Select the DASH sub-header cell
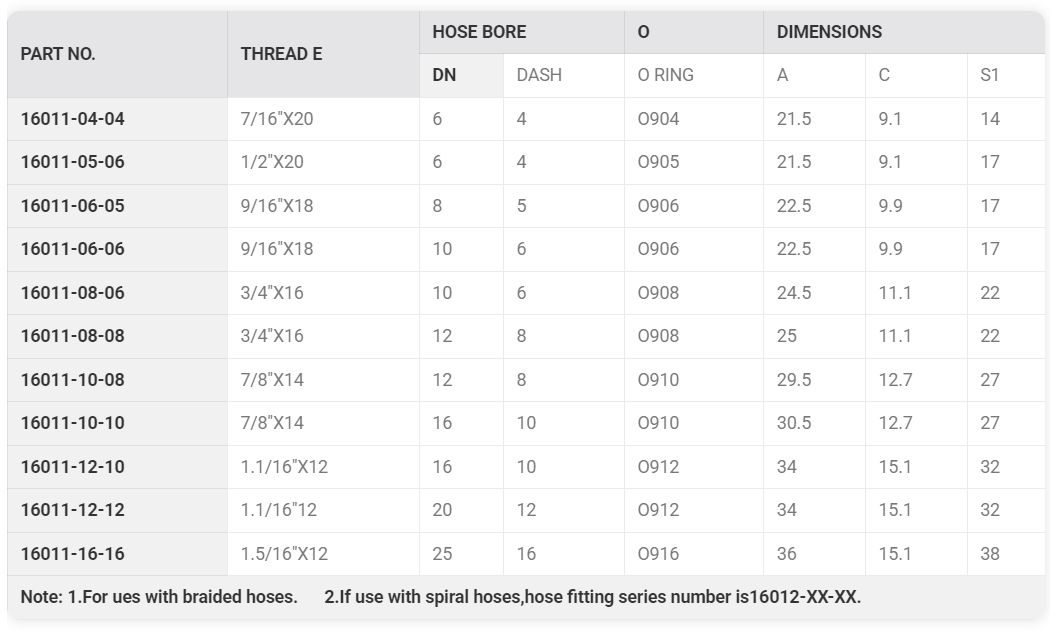The height and width of the screenshot is (637, 1058). [x=563, y=75]
